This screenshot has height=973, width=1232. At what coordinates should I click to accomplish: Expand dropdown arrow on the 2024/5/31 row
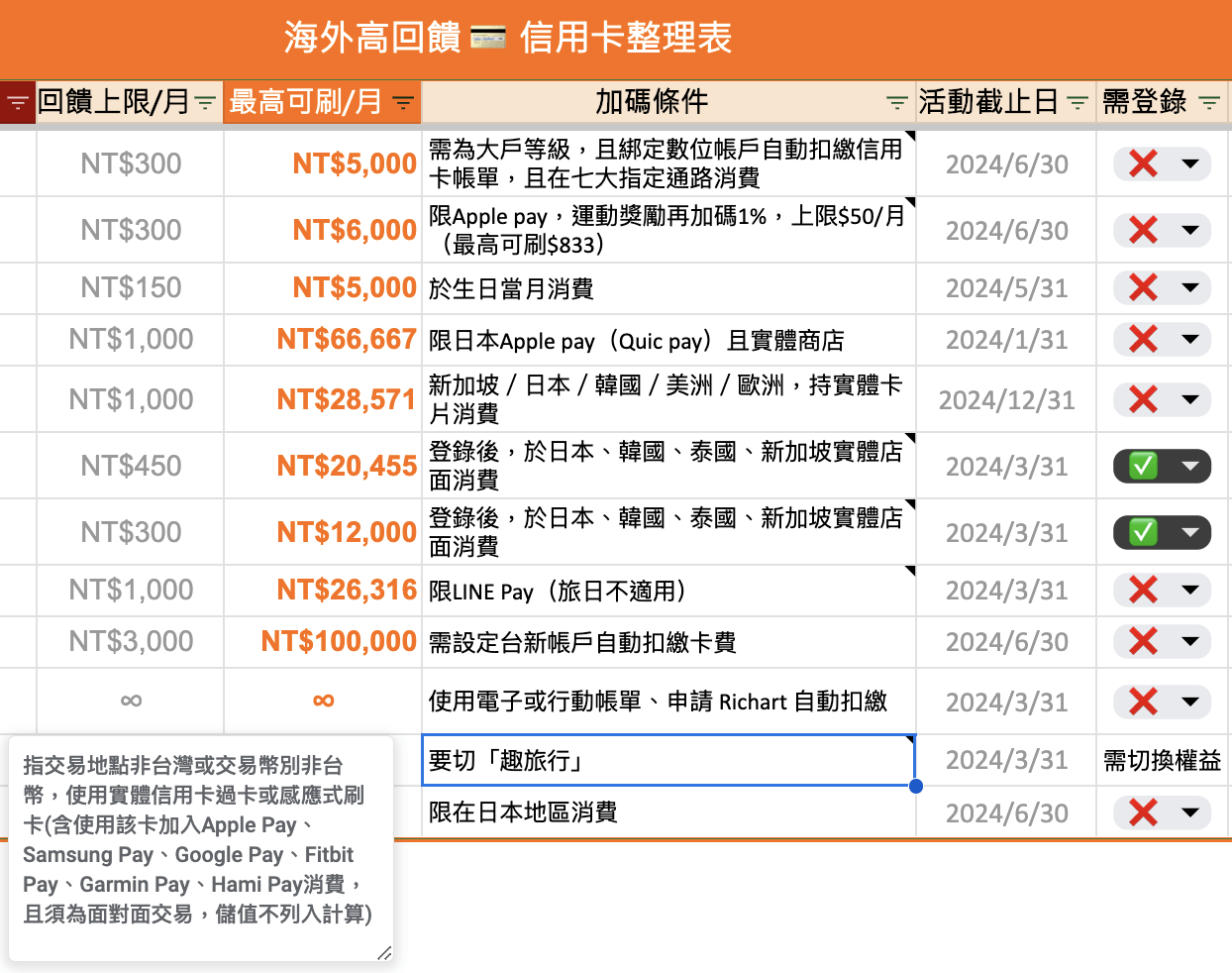click(x=1190, y=288)
